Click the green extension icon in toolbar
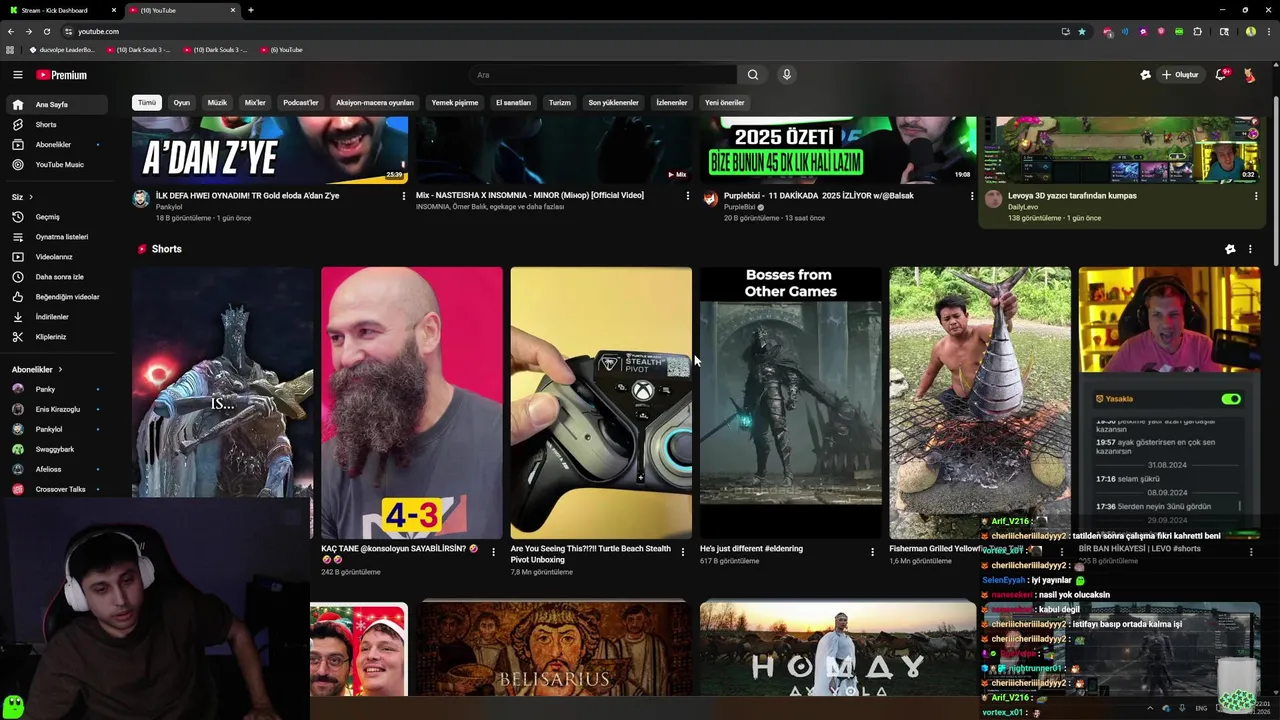The height and width of the screenshot is (720, 1280). coord(1180,31)
